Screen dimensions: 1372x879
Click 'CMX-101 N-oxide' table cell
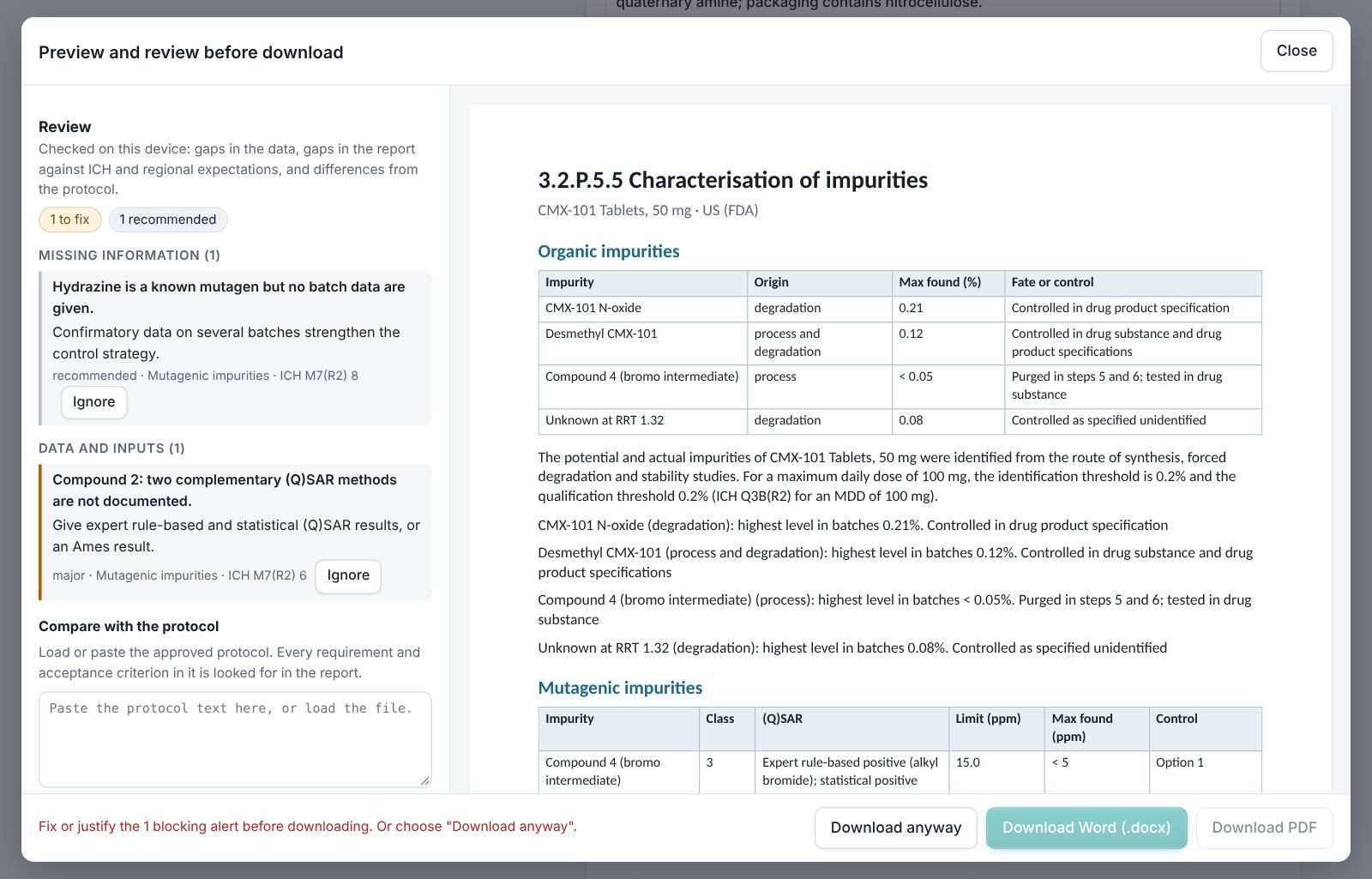point(642,309)
